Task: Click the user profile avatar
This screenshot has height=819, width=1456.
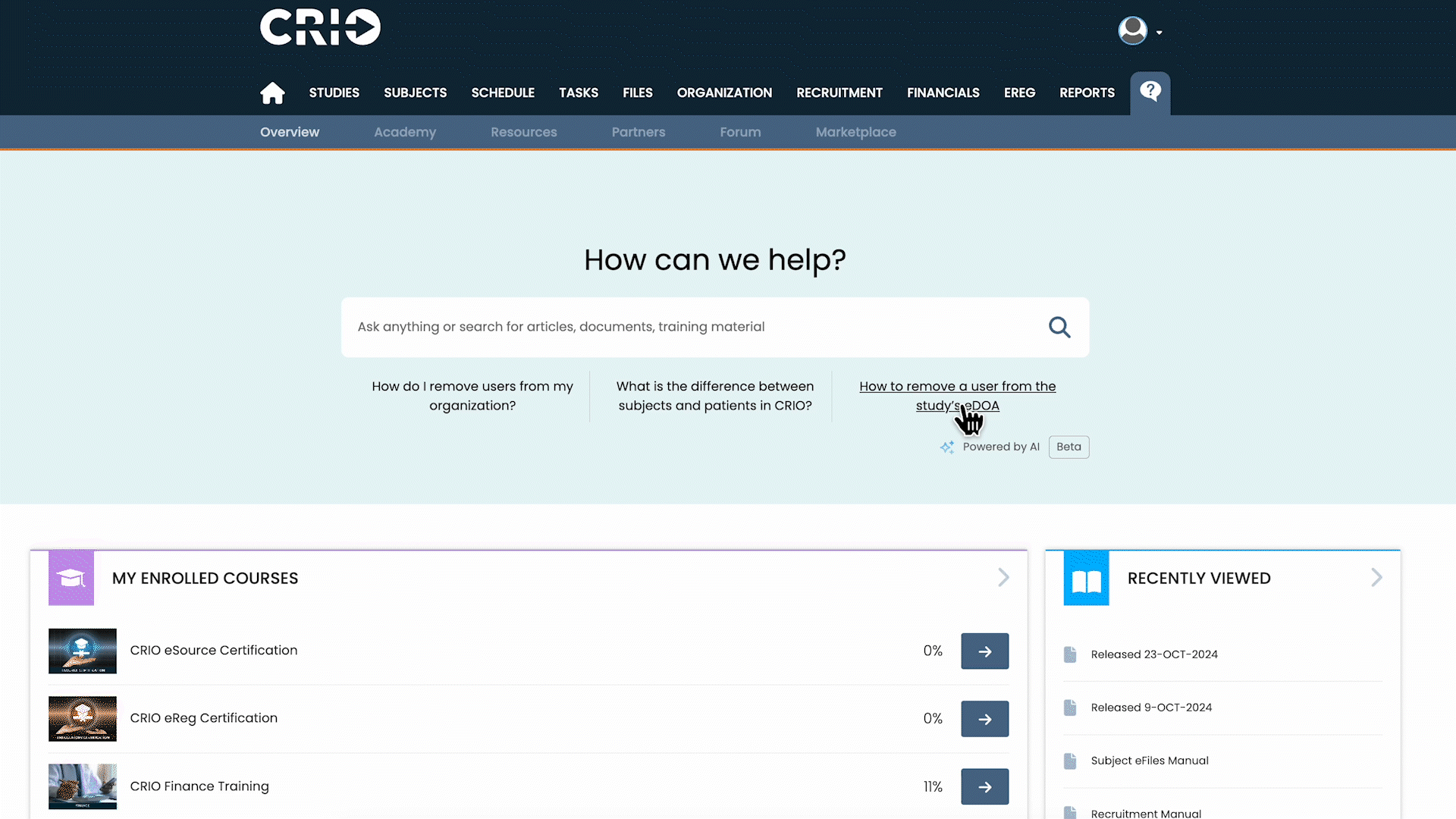Action: pyautogui.click(x=1133, y=30)
